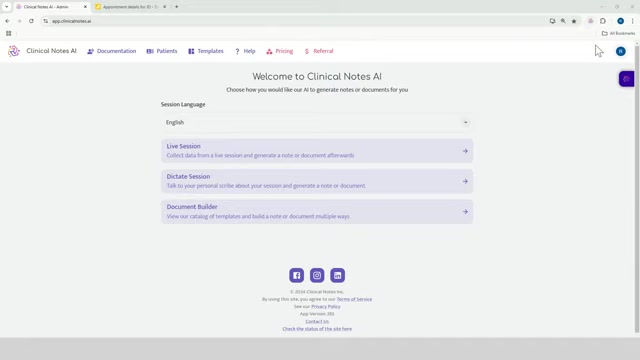Open the browser extensions puzzle icon

603,21
